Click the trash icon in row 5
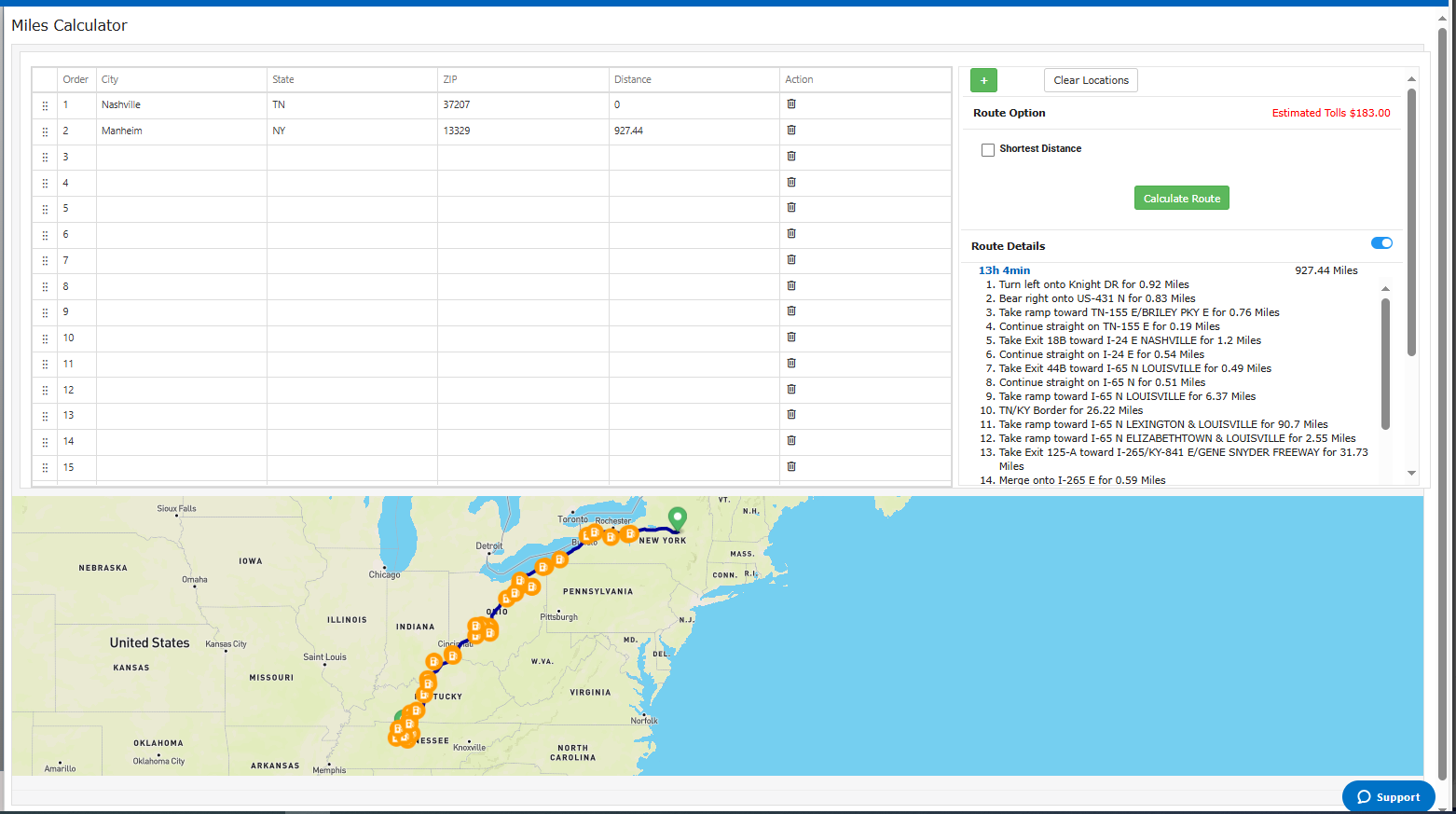The height and width of the screenshot is (814, 1456). tap(791, 208)
